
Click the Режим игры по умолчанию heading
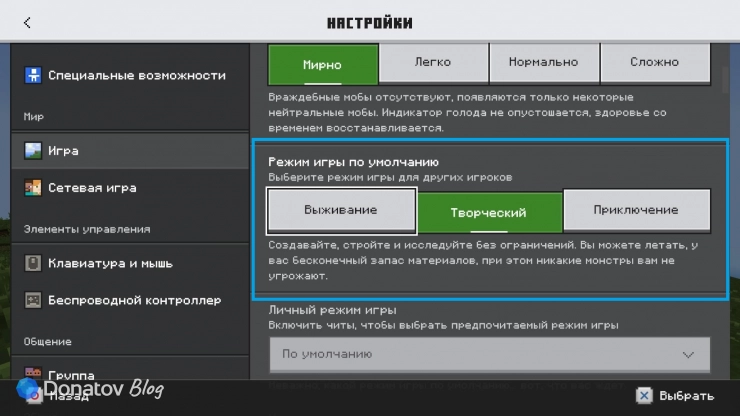(x=353, y=162)
